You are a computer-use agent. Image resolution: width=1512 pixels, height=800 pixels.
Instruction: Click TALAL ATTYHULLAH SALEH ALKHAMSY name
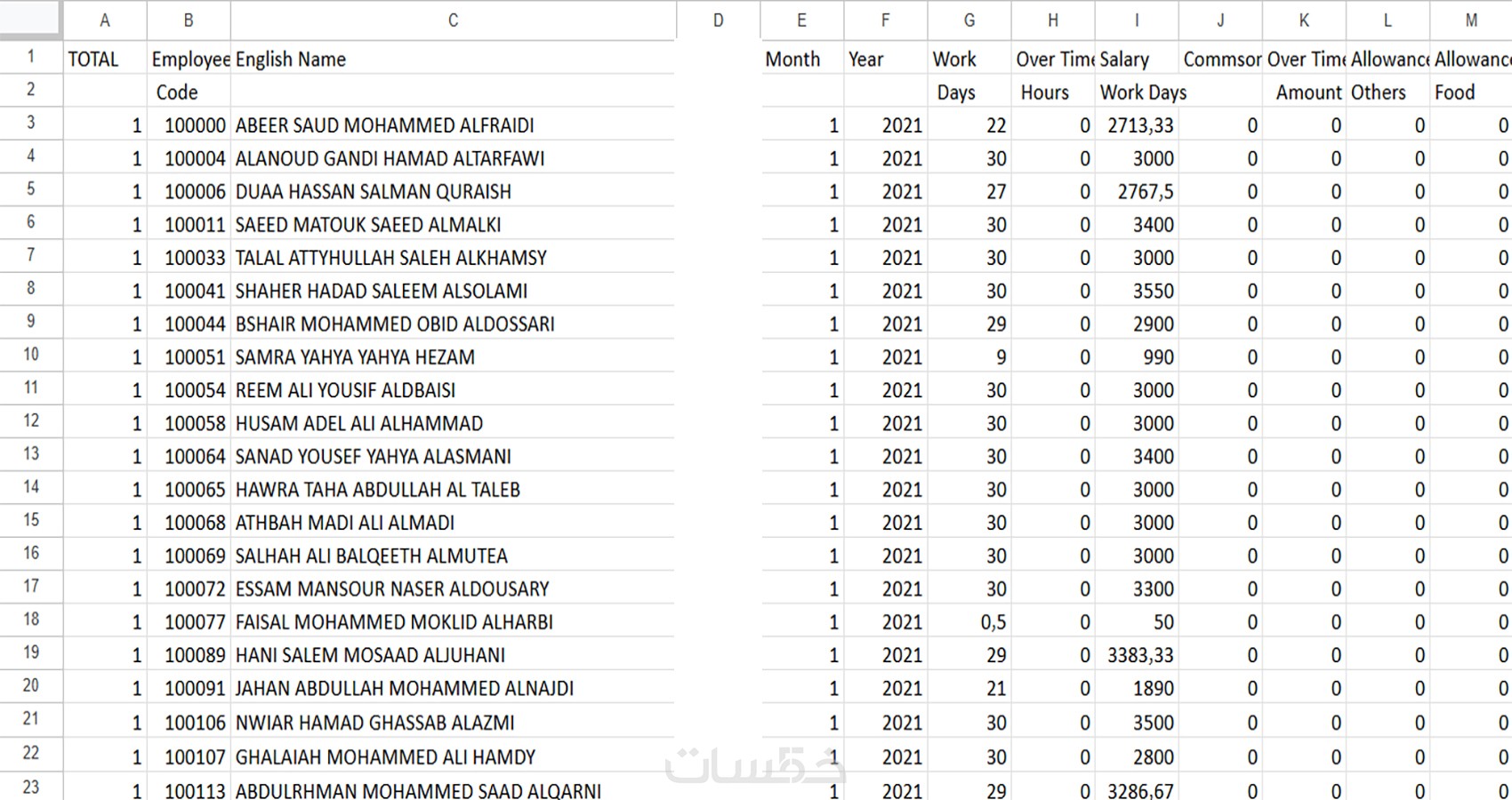390,258
